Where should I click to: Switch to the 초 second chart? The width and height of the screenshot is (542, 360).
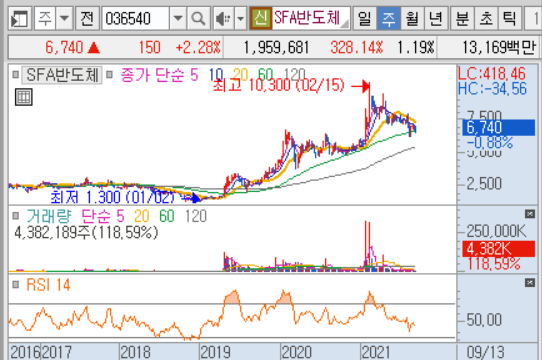point(486,18)
